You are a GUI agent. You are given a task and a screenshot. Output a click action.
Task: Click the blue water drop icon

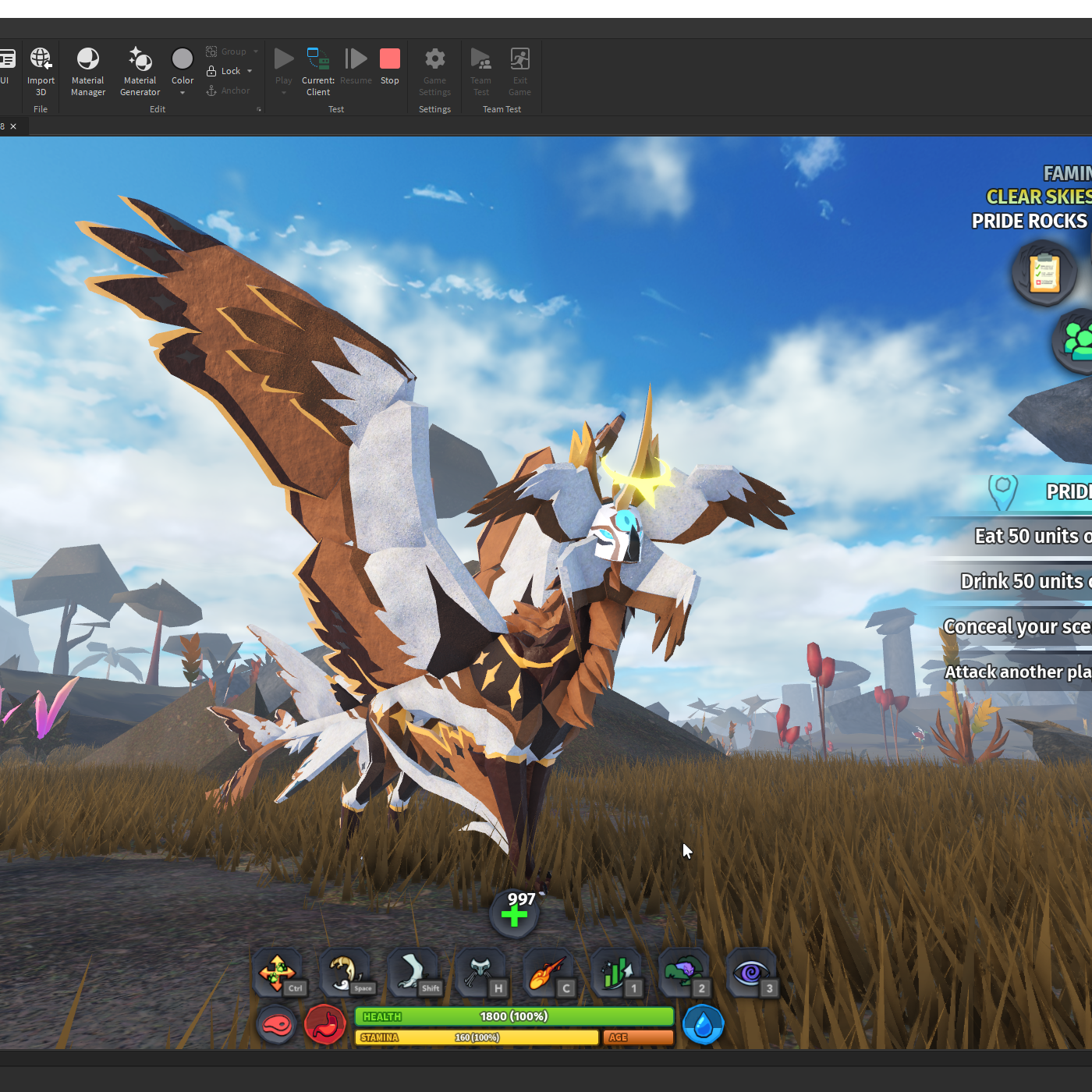704,1025
